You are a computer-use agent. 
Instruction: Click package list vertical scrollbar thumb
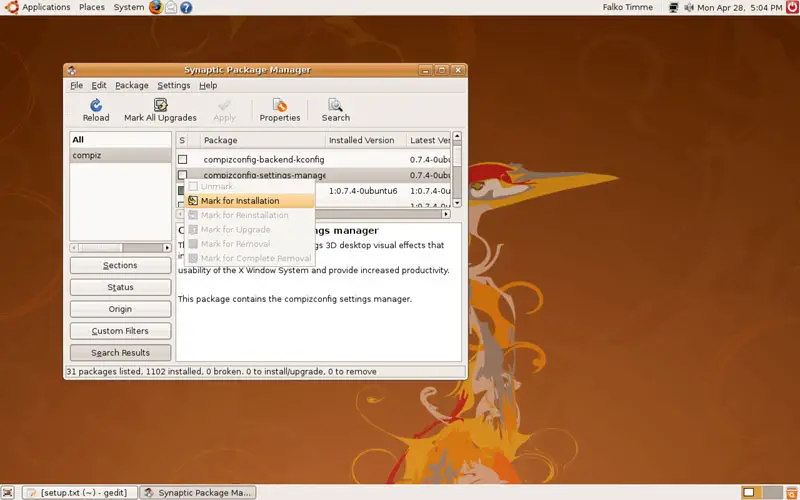tap(457, 154)
